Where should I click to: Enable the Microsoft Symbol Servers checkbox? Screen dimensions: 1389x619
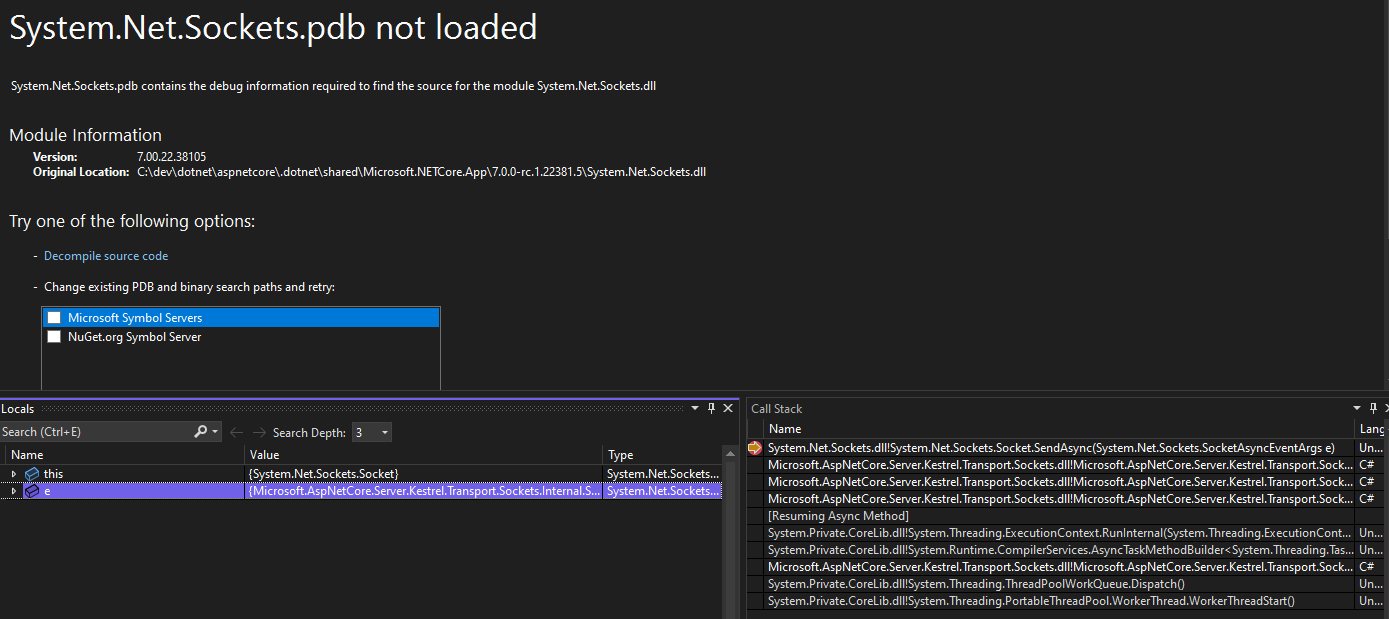pos(53,316)
